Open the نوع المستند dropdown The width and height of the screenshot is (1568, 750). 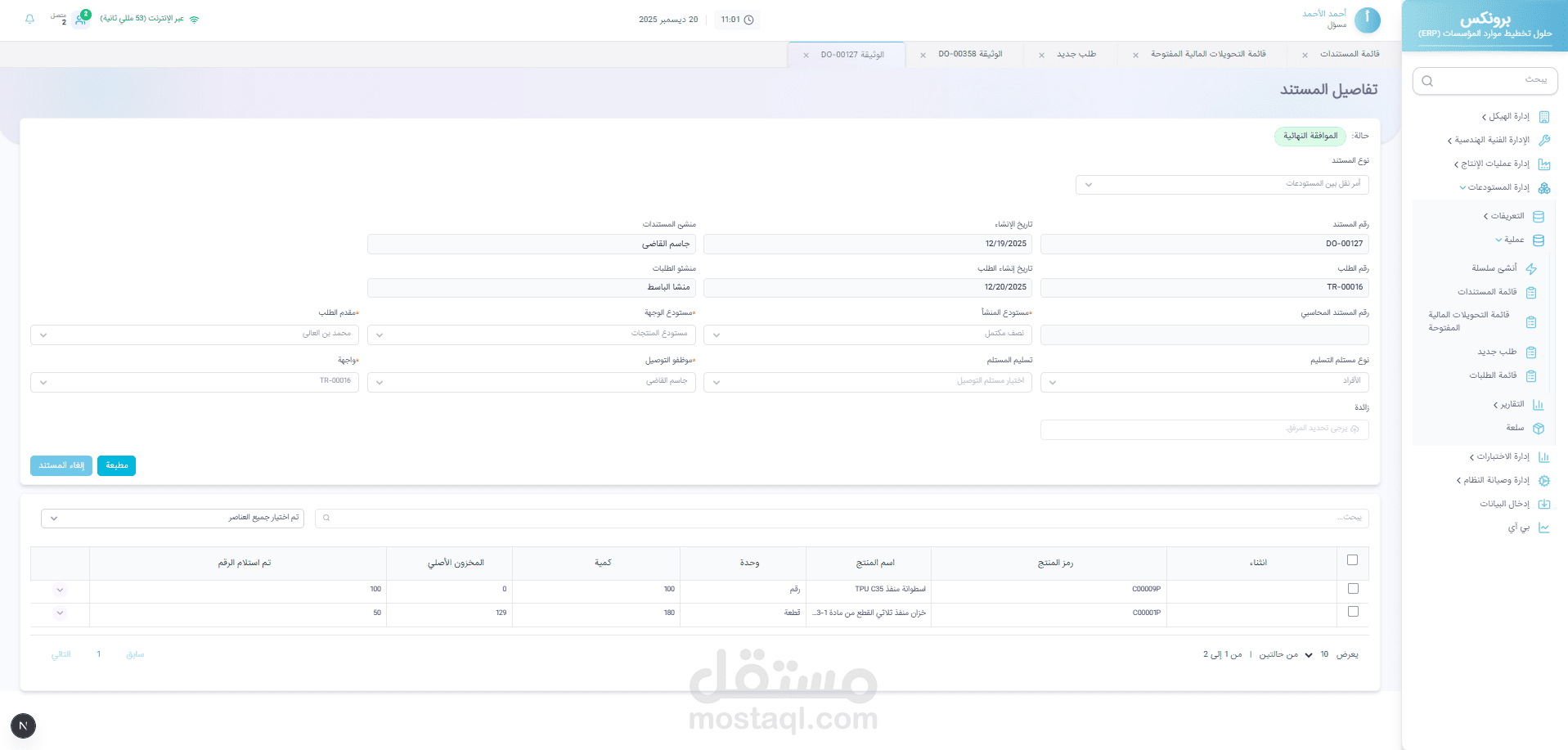tap(1221, 184)
